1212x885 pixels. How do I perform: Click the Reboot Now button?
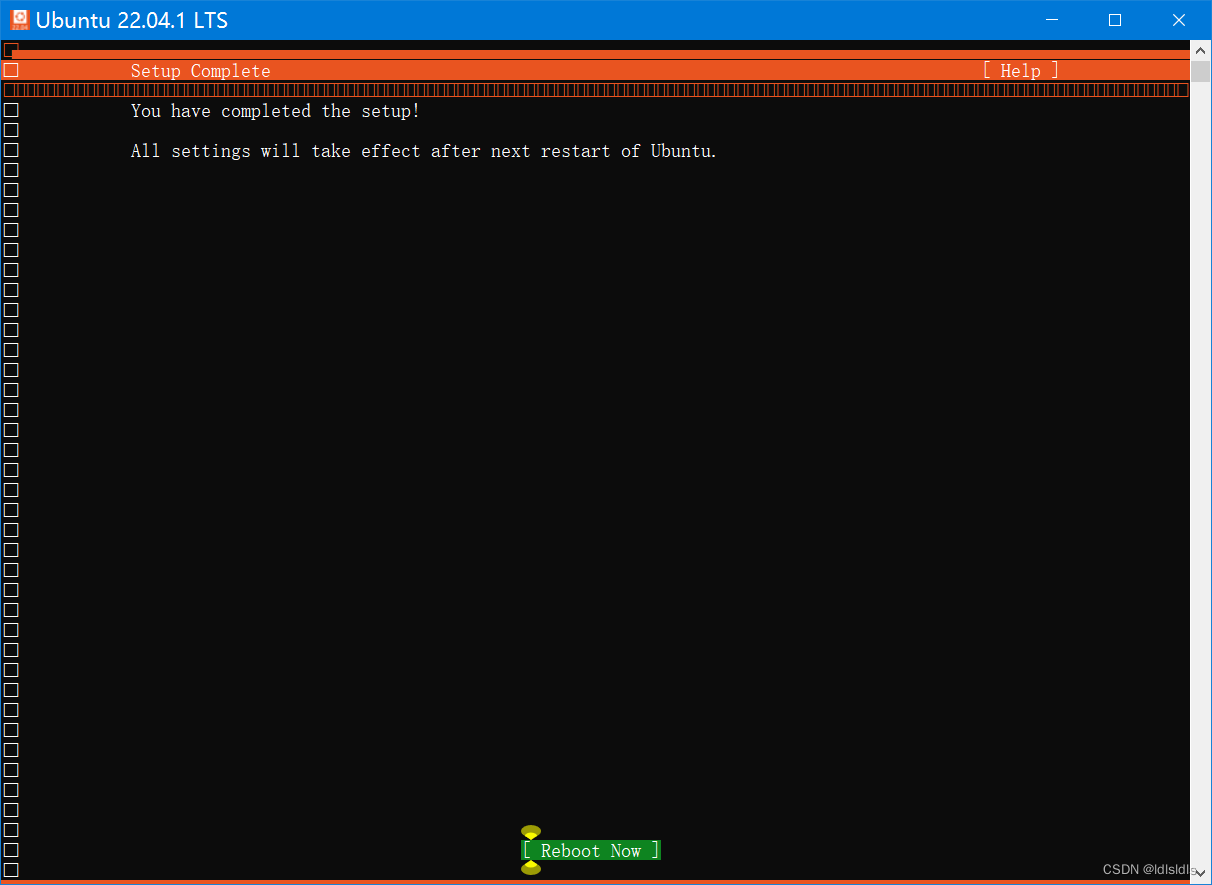tap(590, 851)
